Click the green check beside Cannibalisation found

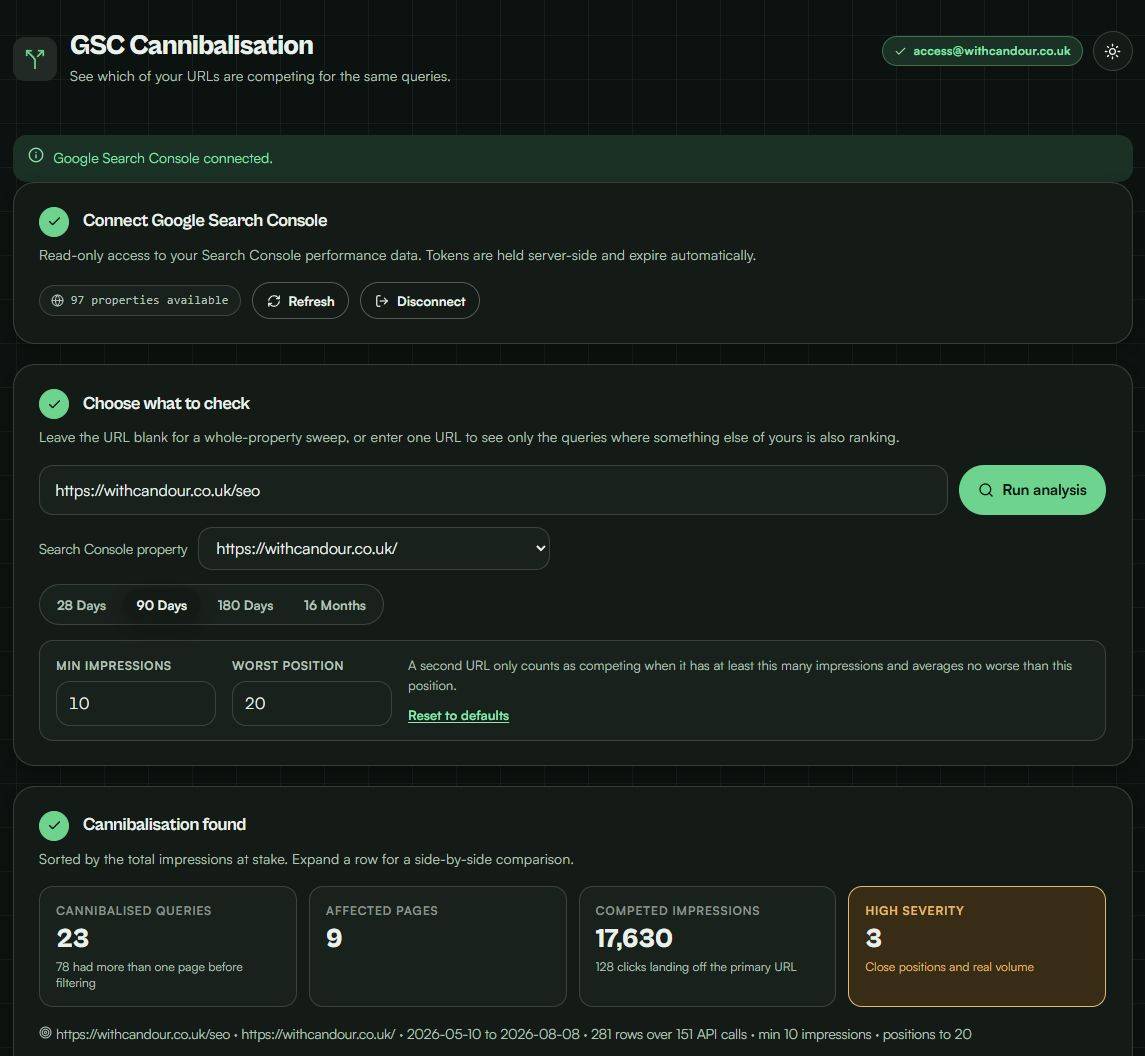pyautogui.click(x=54, y=826)
